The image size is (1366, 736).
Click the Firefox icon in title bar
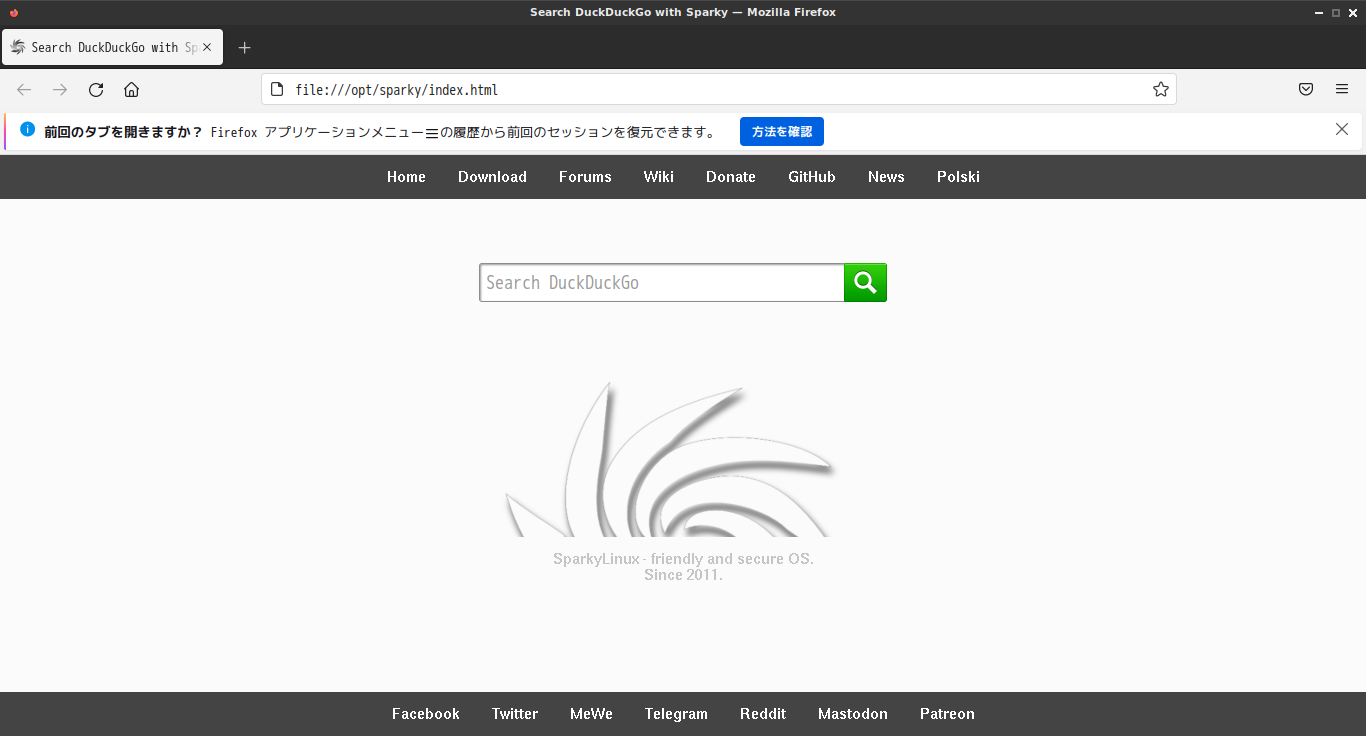[x=14, y=12]
